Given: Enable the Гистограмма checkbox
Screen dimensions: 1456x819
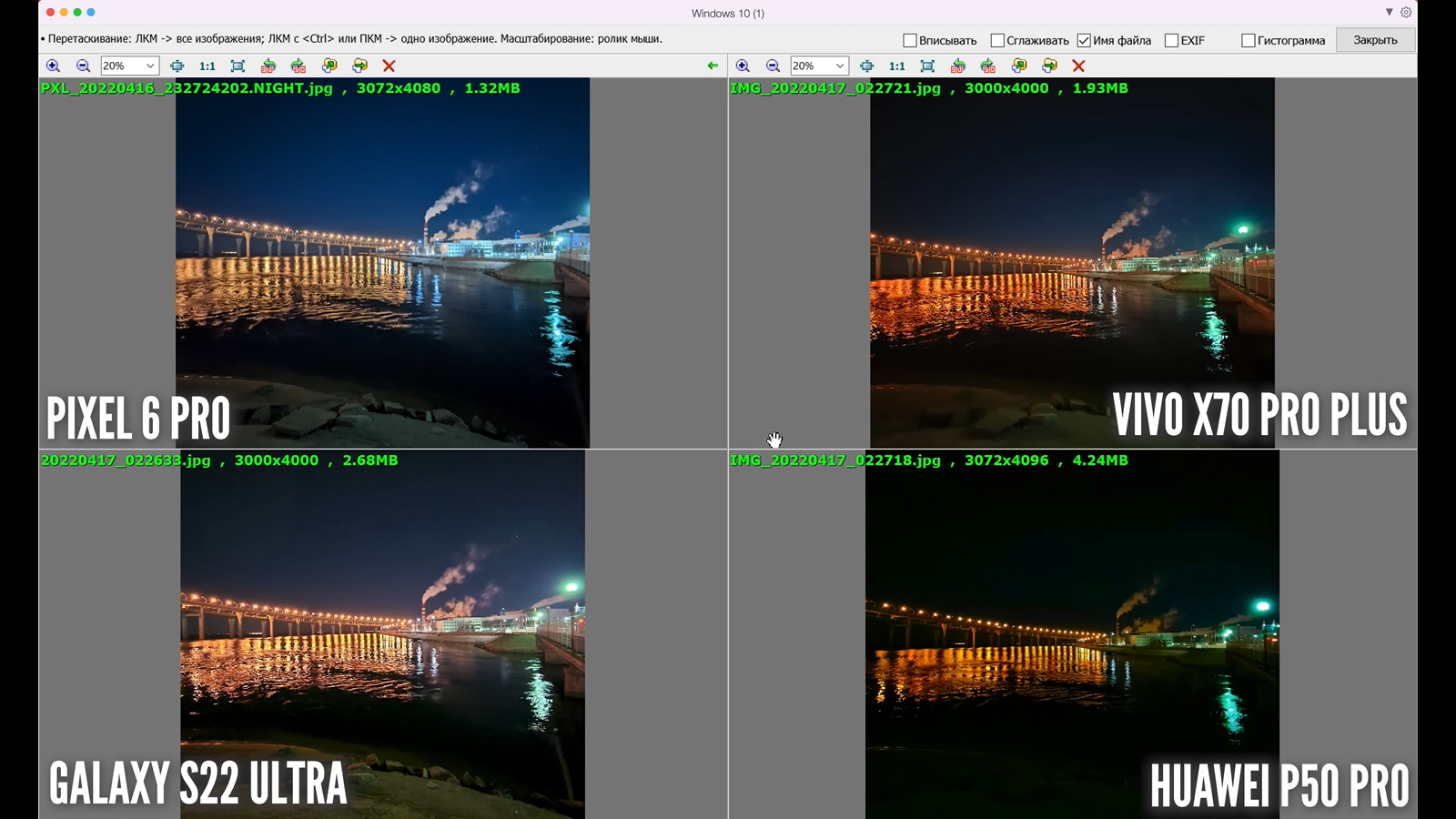Looking at the screenshot, I should pos(1249,40).
